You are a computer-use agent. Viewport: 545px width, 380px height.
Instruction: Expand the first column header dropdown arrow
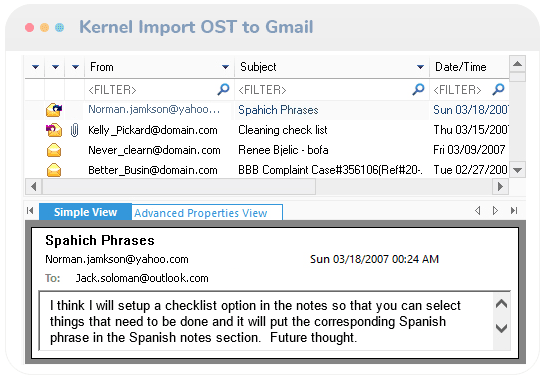tap(35, 67)
